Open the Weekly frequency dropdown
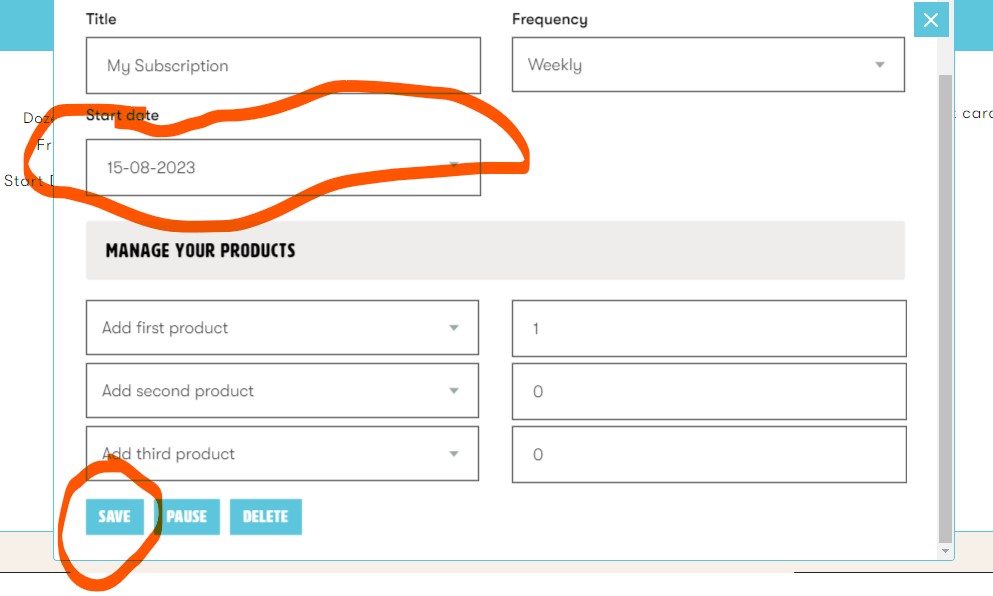The image size is (993, 596). [708, 65]
